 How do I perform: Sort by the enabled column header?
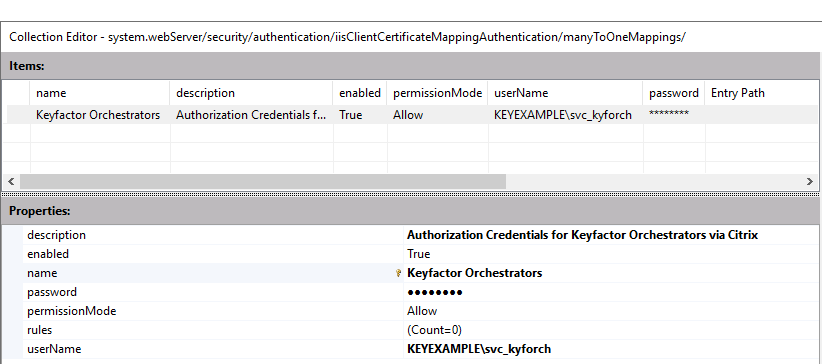pyautogui.click(x=360, y=93)
